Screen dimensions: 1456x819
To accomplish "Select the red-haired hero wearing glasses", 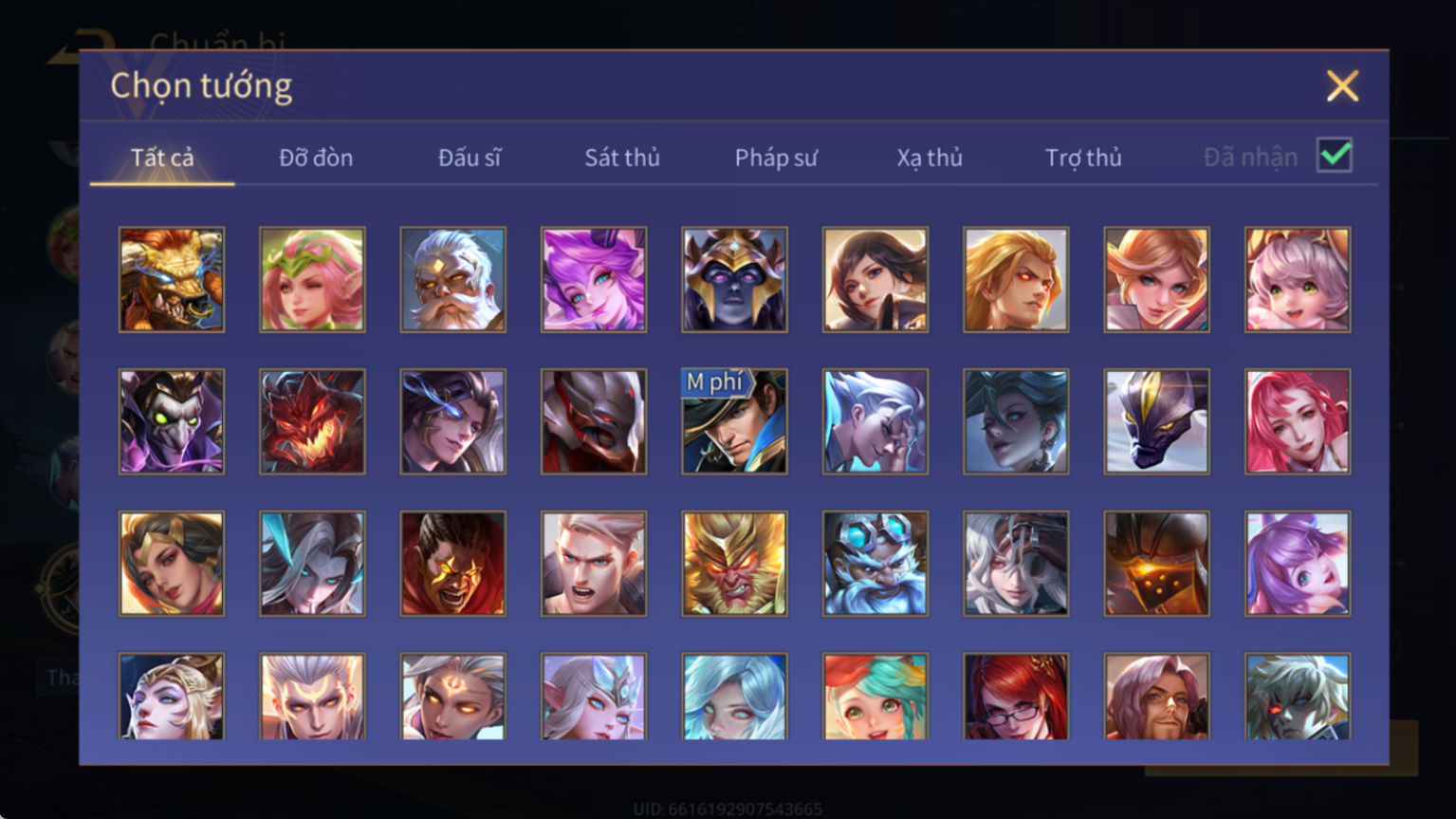I will pos(1016,696).
